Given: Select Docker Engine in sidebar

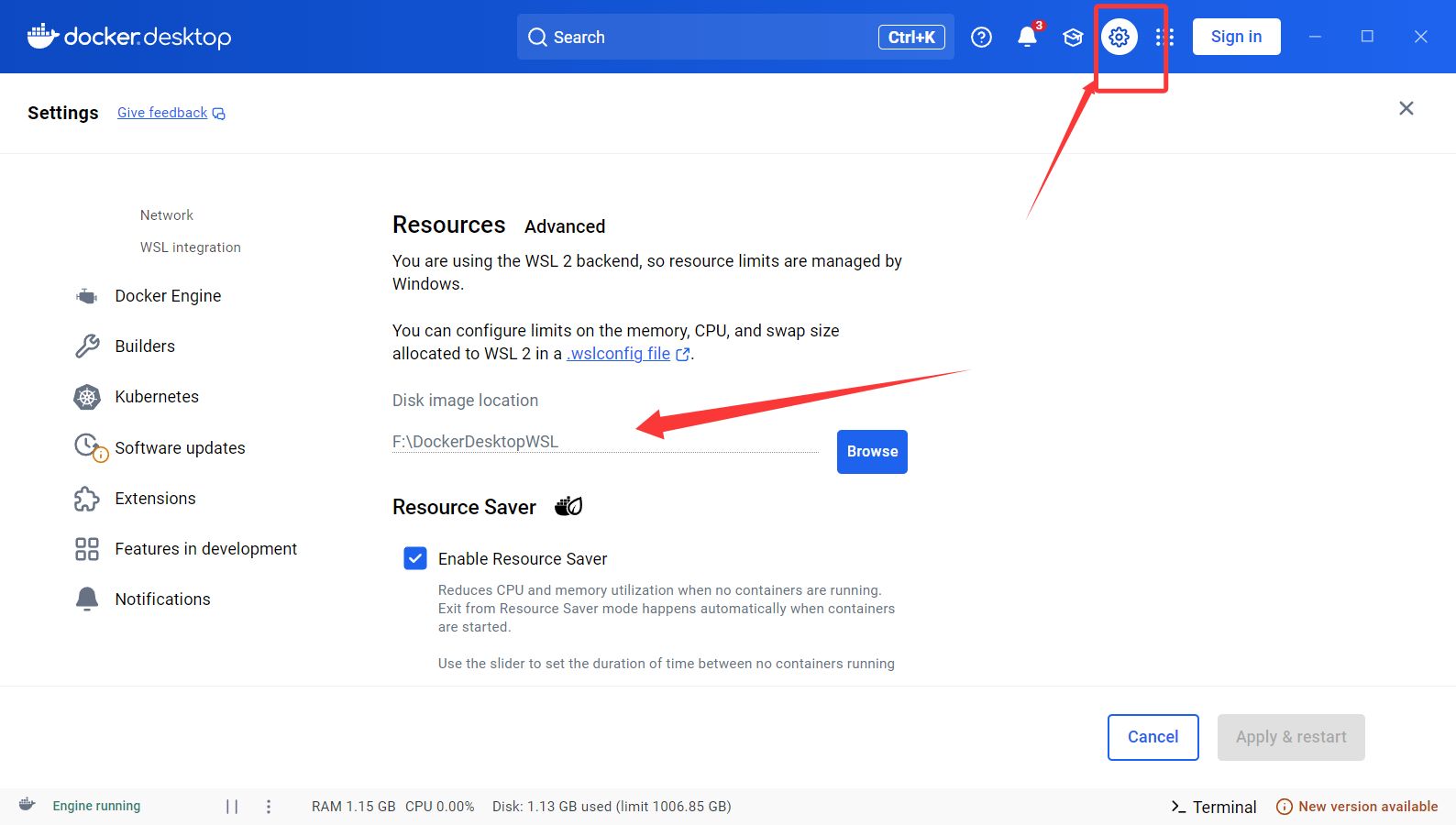Looking at the screenshot, I should click(168, 296).
